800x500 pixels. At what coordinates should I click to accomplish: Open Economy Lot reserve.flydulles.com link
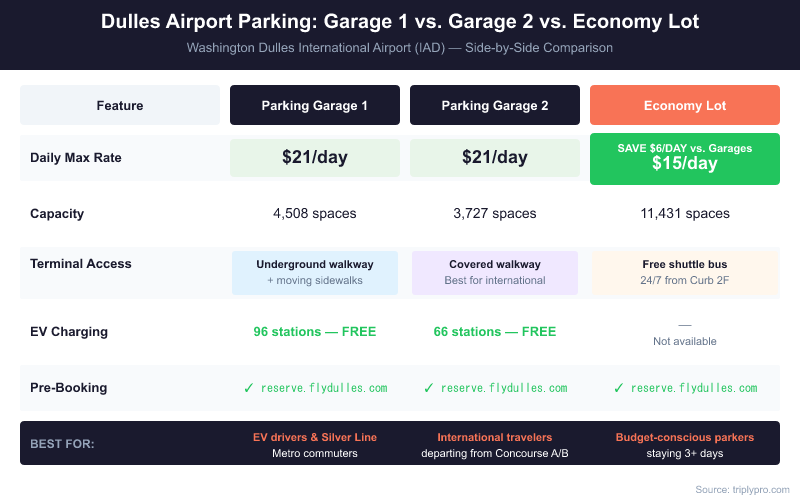[694, 388]
